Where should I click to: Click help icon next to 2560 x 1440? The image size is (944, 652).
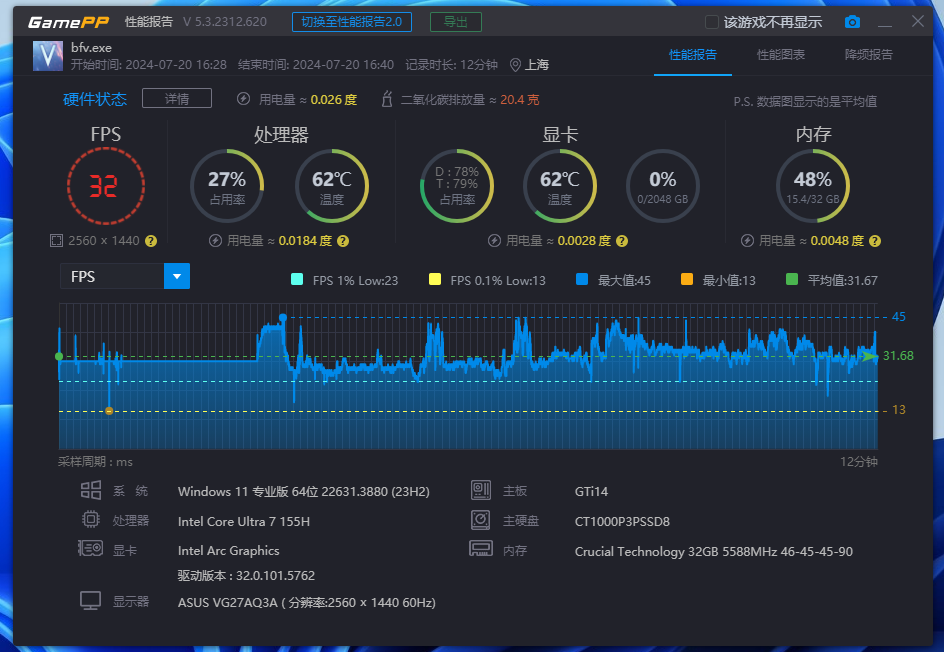[151, 241]
